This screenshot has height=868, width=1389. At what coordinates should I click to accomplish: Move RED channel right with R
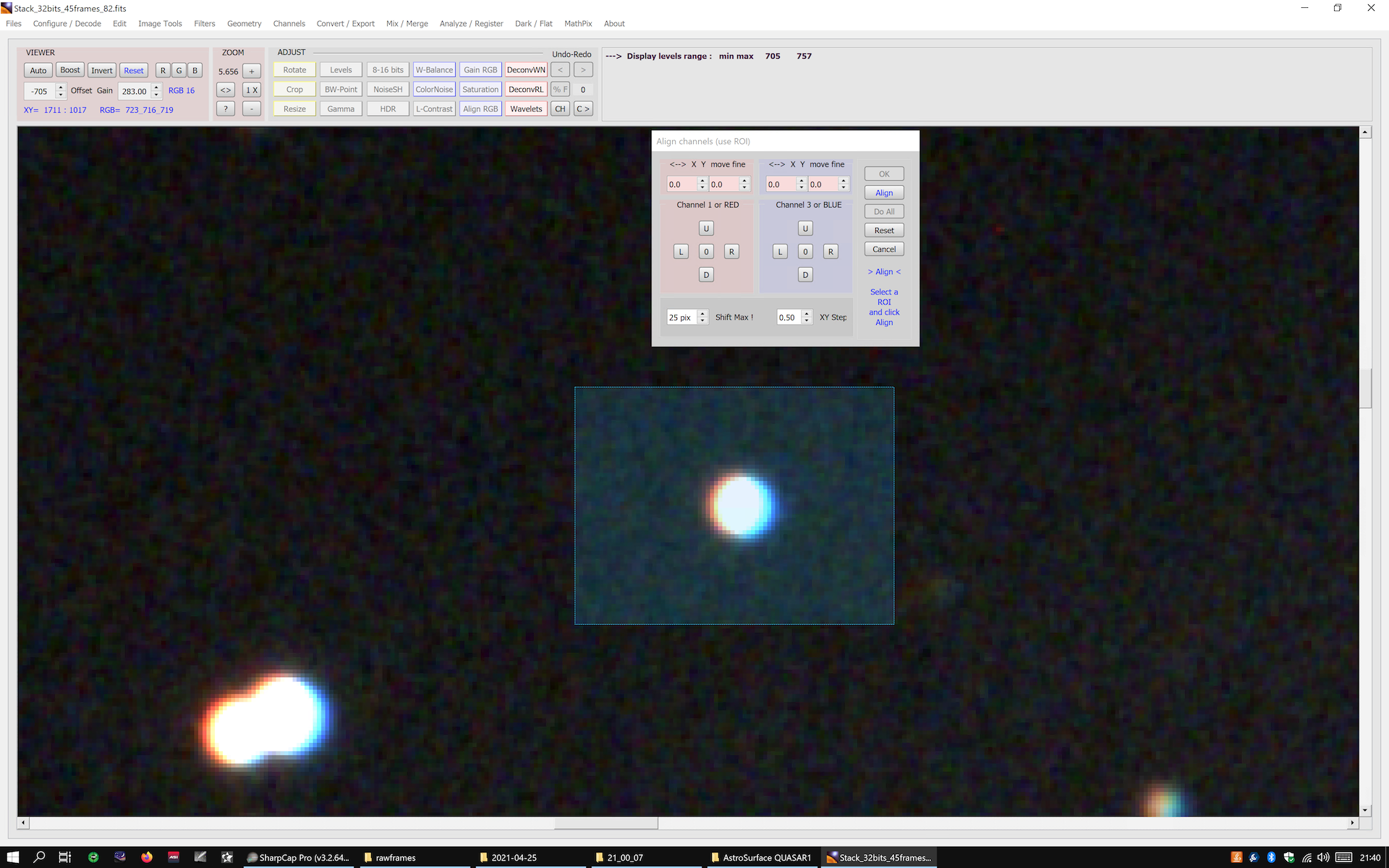click(731, 252)
